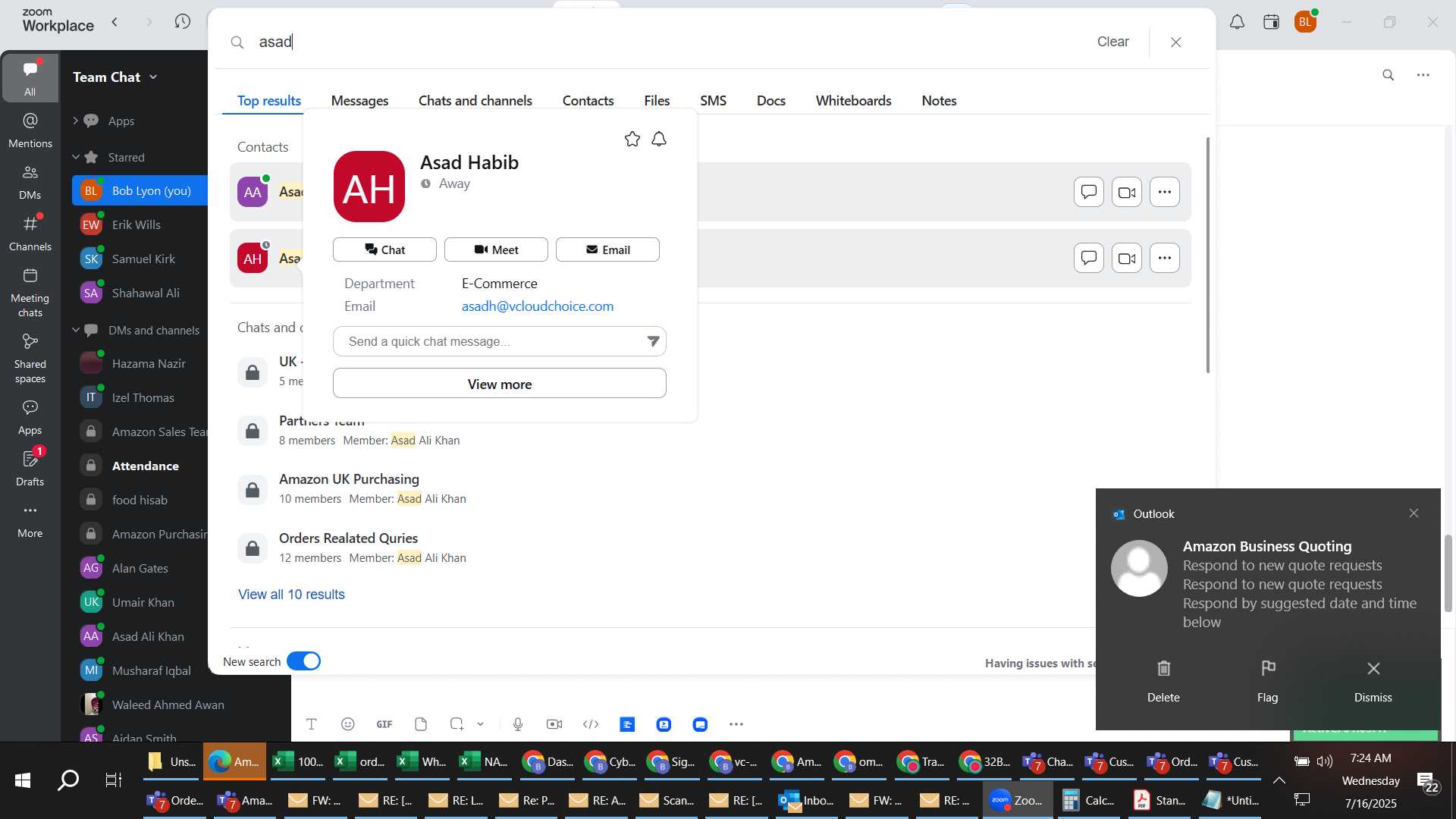
Task: Open Calculator from Windows taskbar
Action: tap(1089, 800)
